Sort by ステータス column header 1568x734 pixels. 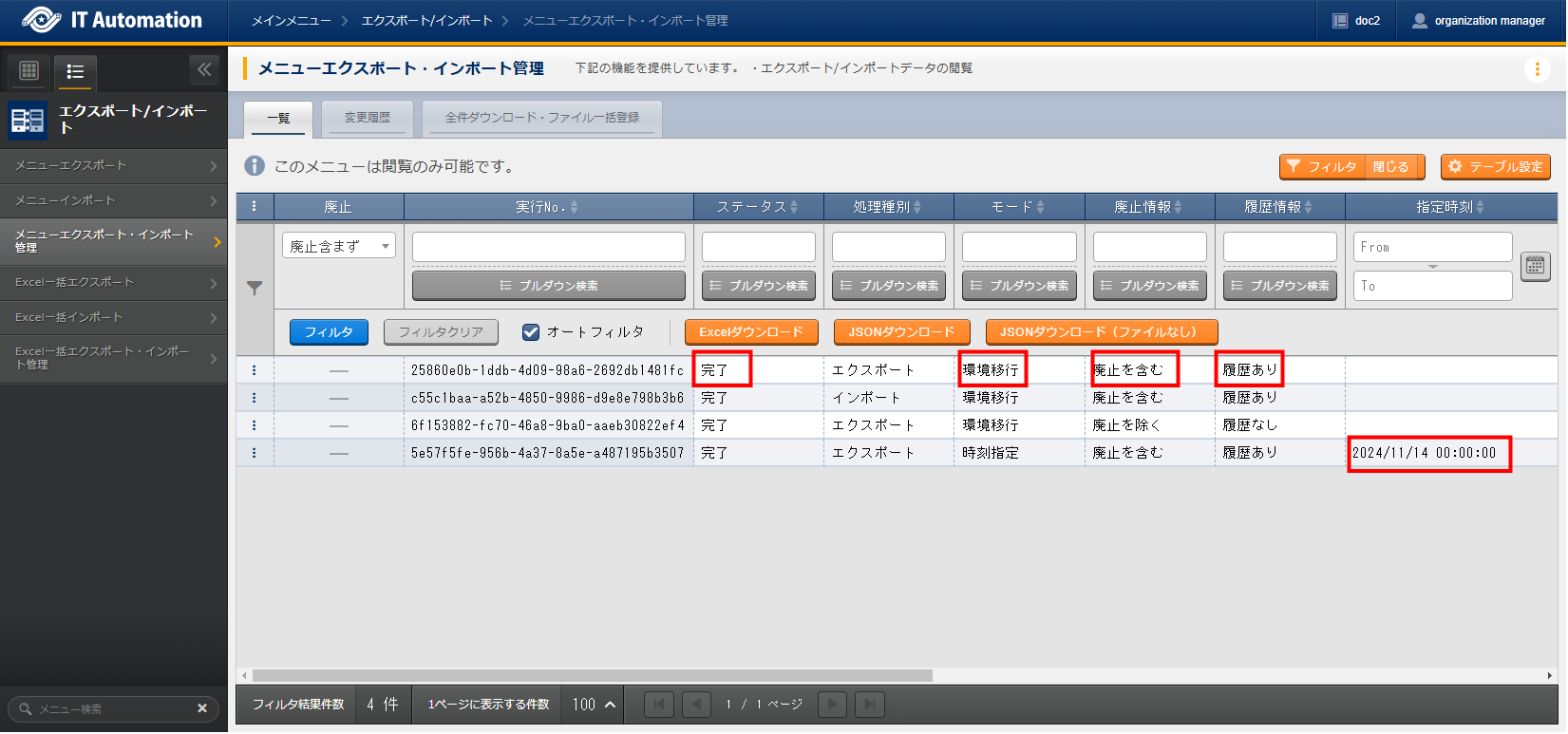[757, 207]
